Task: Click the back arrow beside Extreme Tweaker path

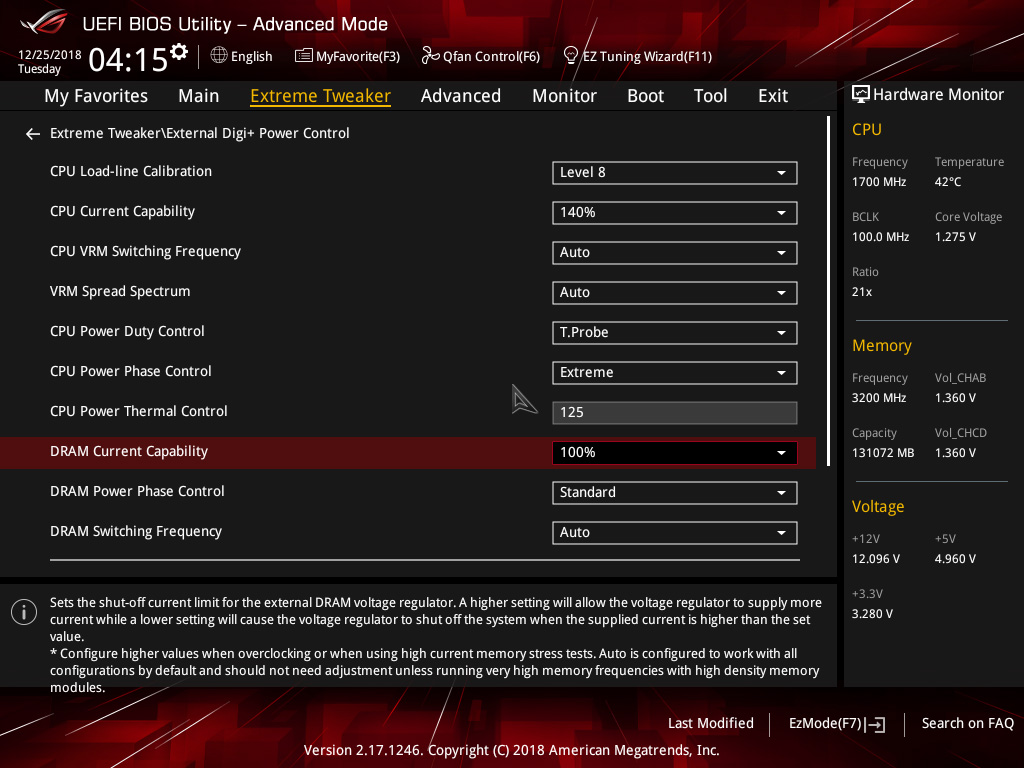Action: pyautogui.click(x=33, y=134)
